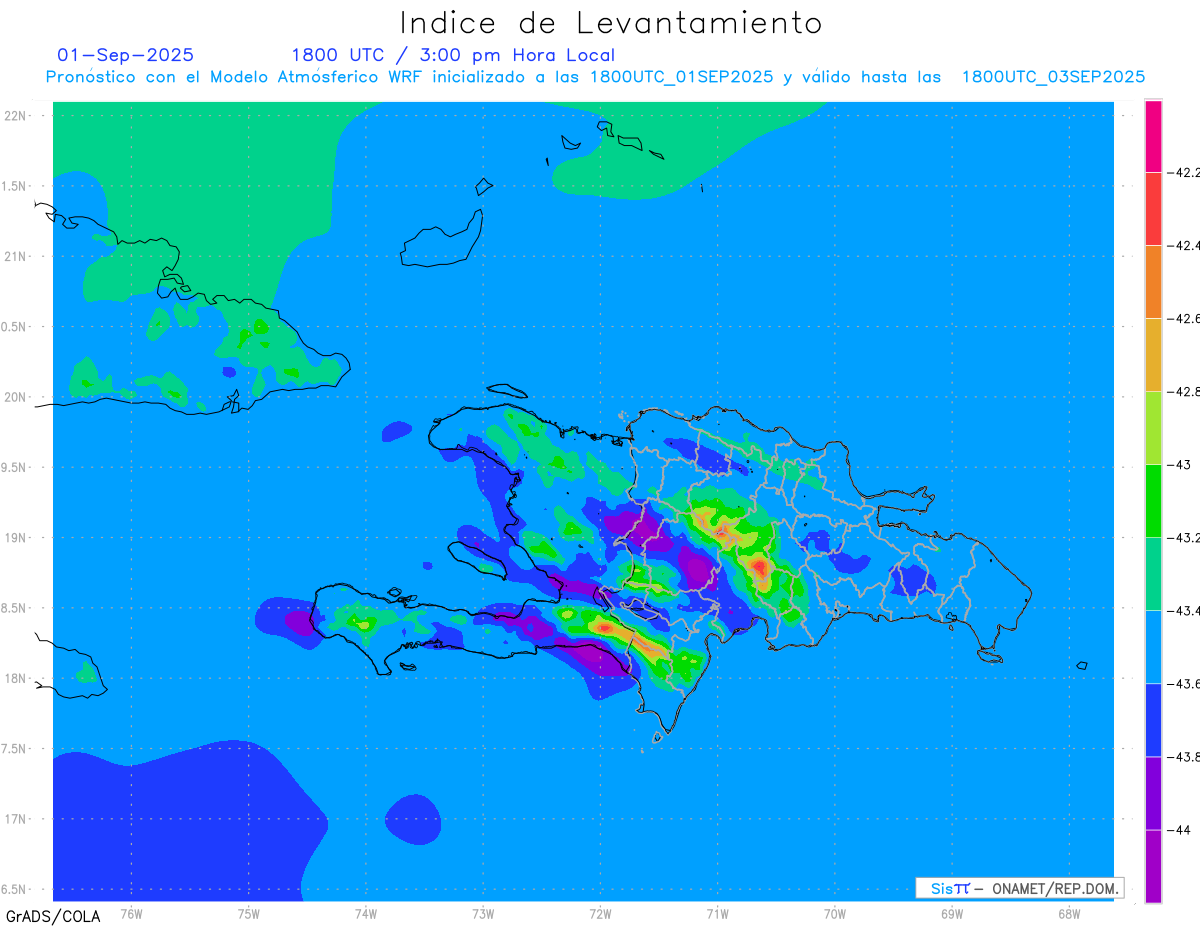Click the '76W' longitude label
This screenshot has height=927, width=1200.
[131, 912]
